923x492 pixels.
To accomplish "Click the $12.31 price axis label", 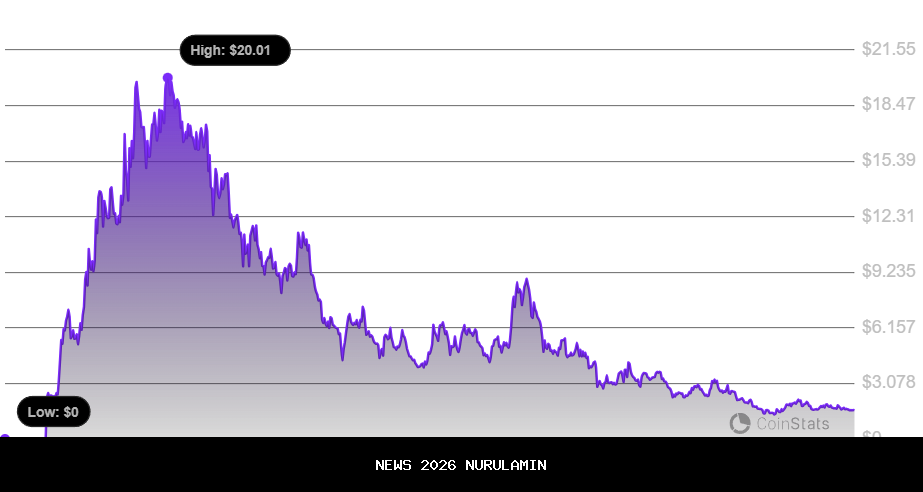I will pyautogui.click(x=888, y=216).
